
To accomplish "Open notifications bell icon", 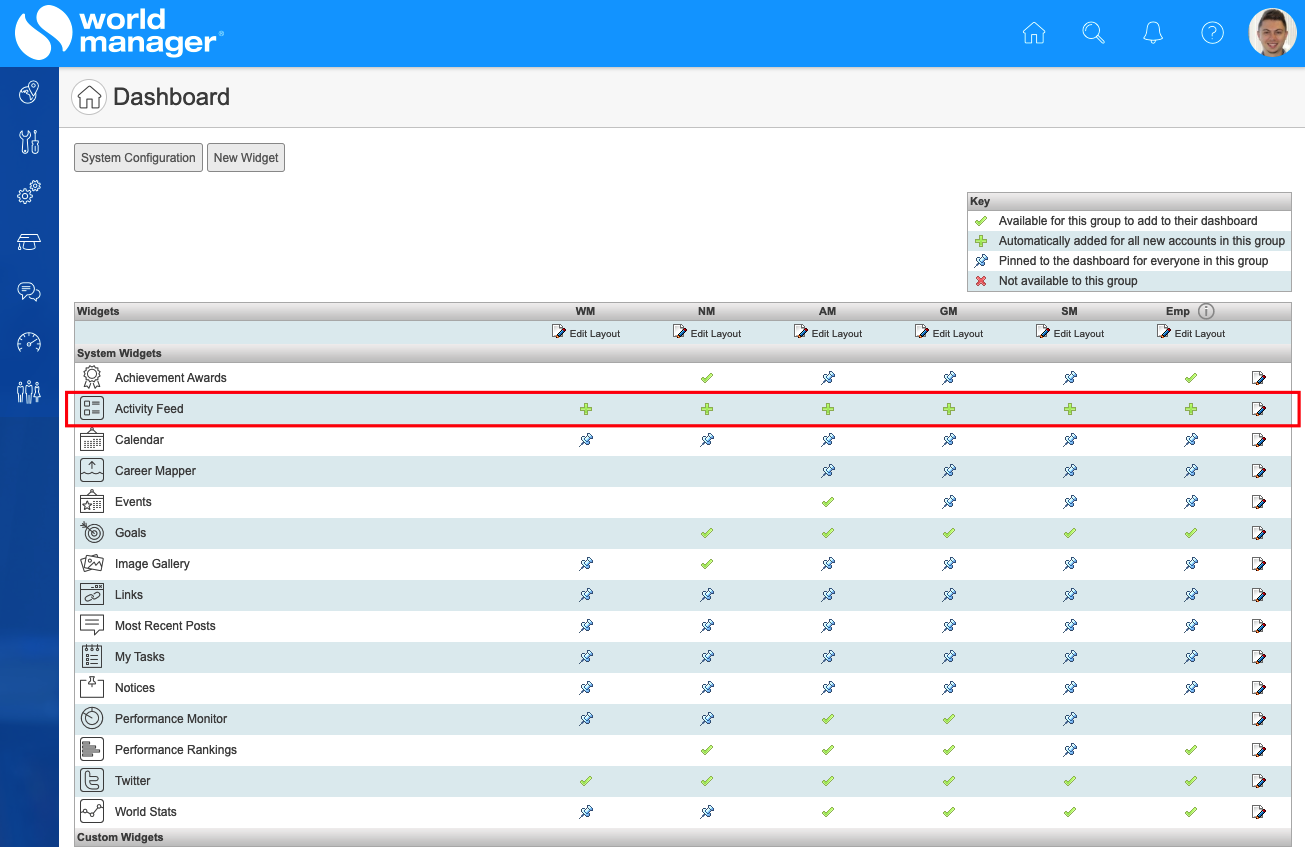I will 1153,33.
